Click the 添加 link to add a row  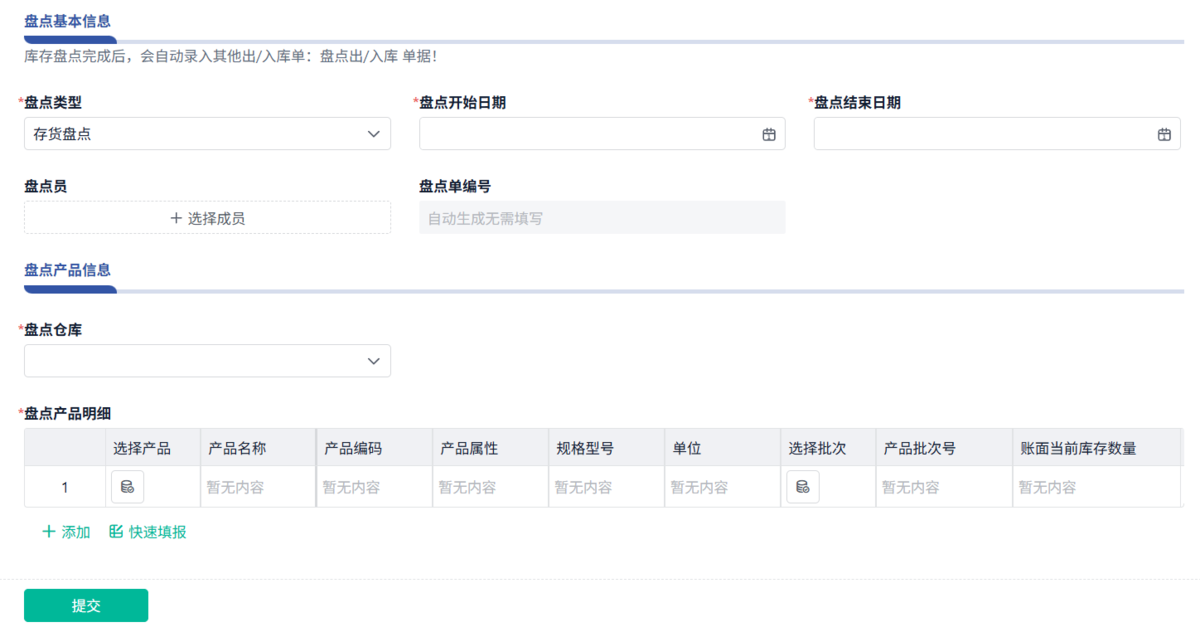(75, 532)
